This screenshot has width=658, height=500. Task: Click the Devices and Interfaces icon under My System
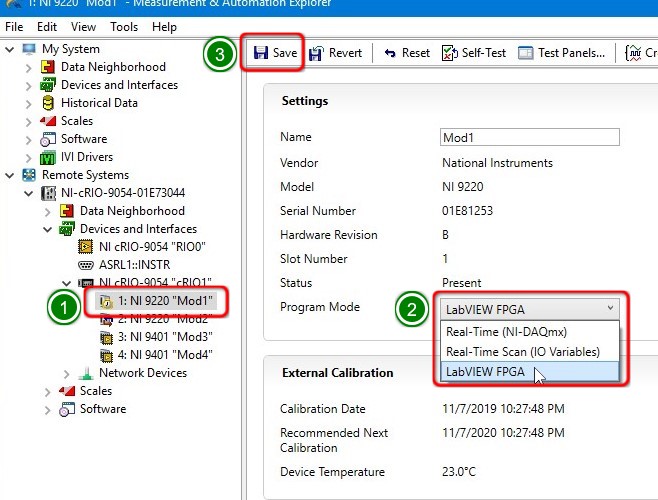(x=48, y=85)
